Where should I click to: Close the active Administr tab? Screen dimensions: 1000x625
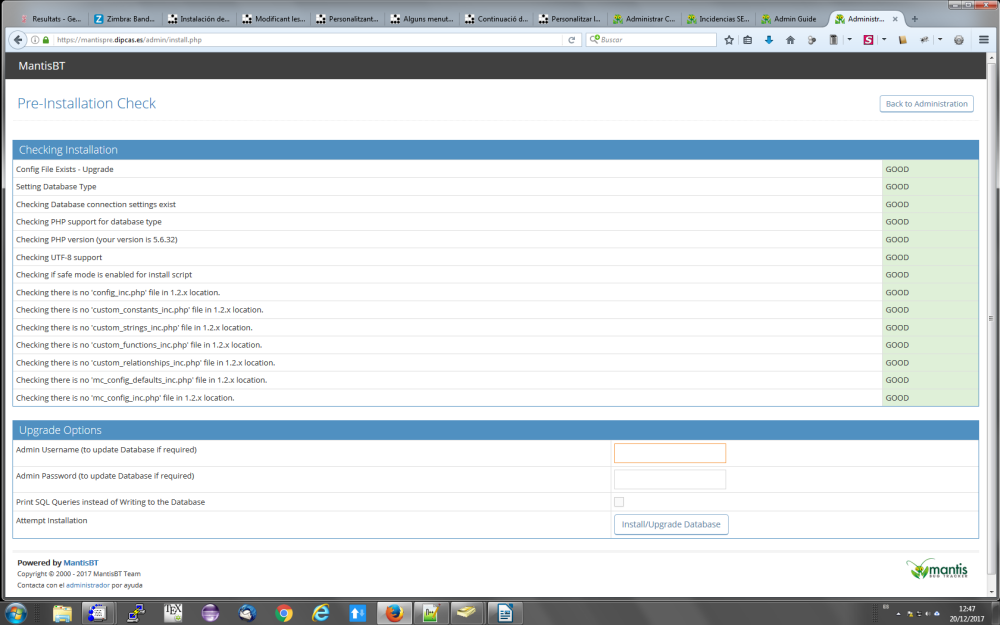[895, 19]
